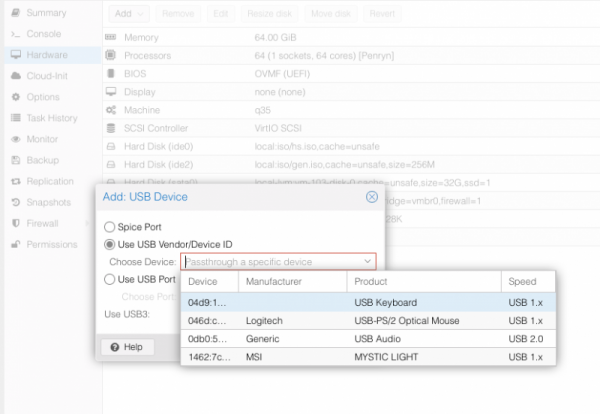Select the Processors hardware row
Screen dimensions: 600x414
click(351, 55)
